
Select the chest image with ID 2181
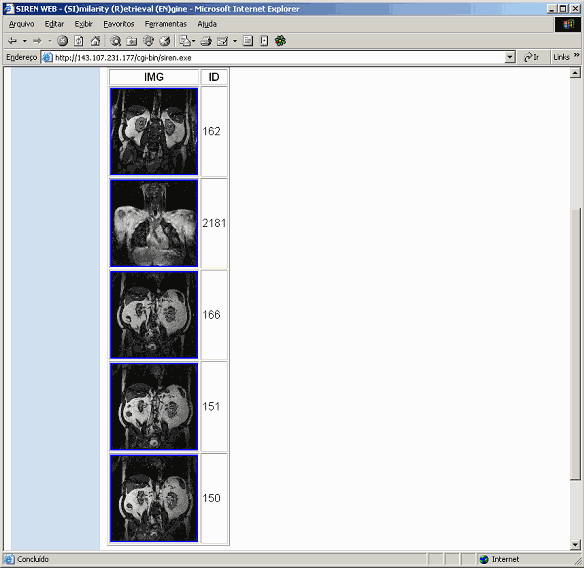tap(154, 223)
